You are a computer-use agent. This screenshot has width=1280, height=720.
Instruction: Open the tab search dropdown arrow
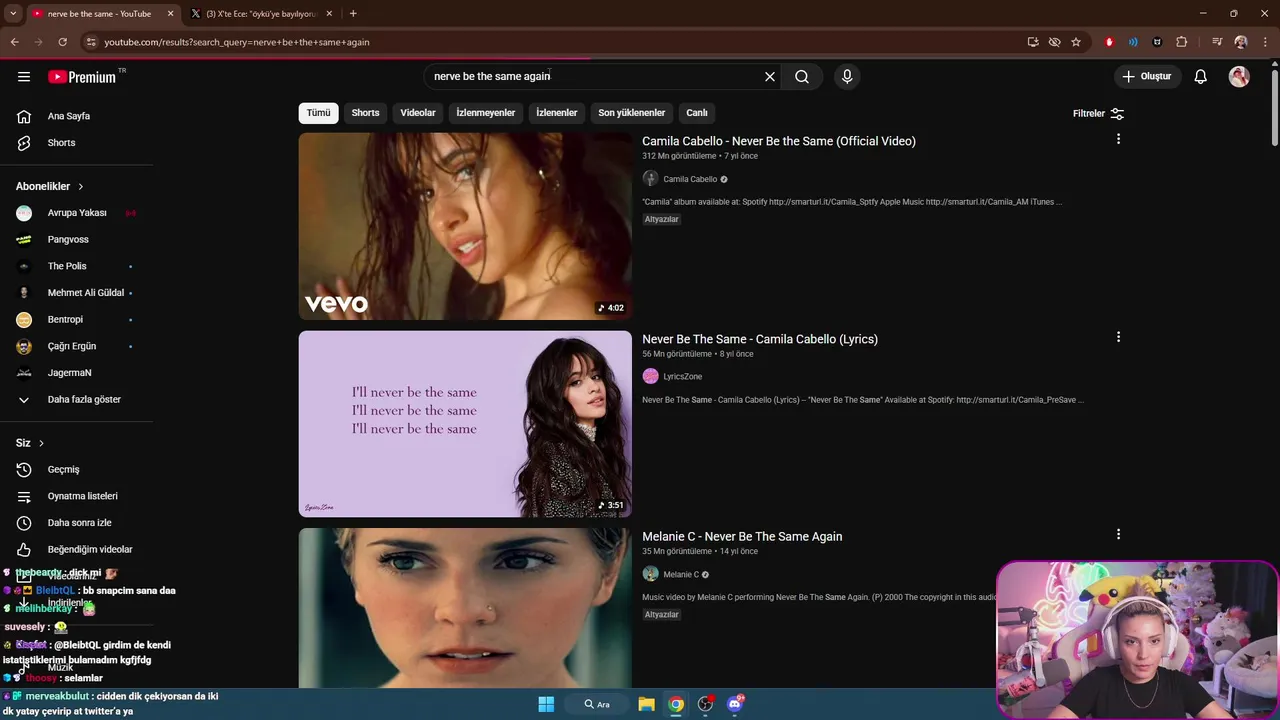(x=13, y=14)
